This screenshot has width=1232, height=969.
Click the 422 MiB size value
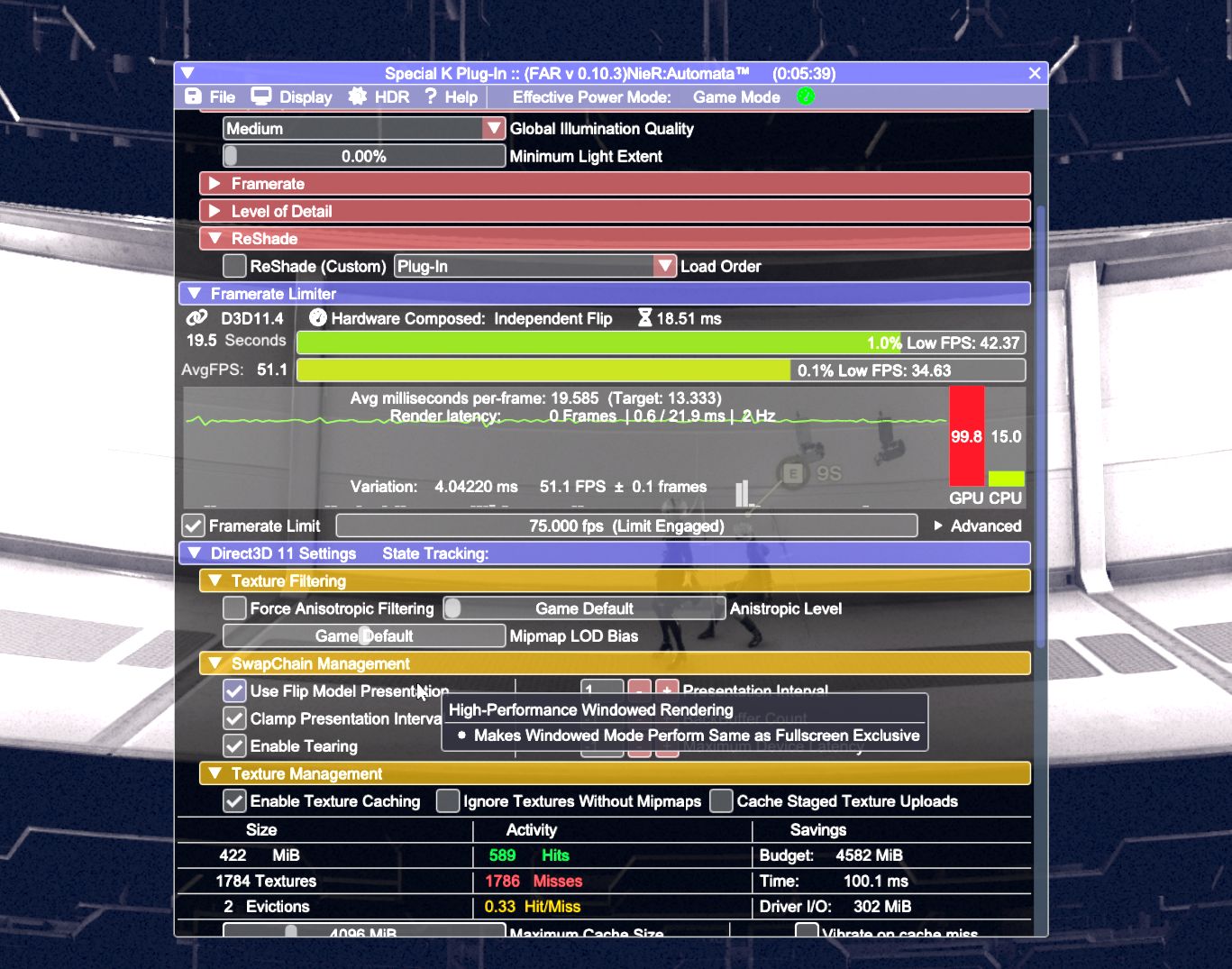coord(260,855)
